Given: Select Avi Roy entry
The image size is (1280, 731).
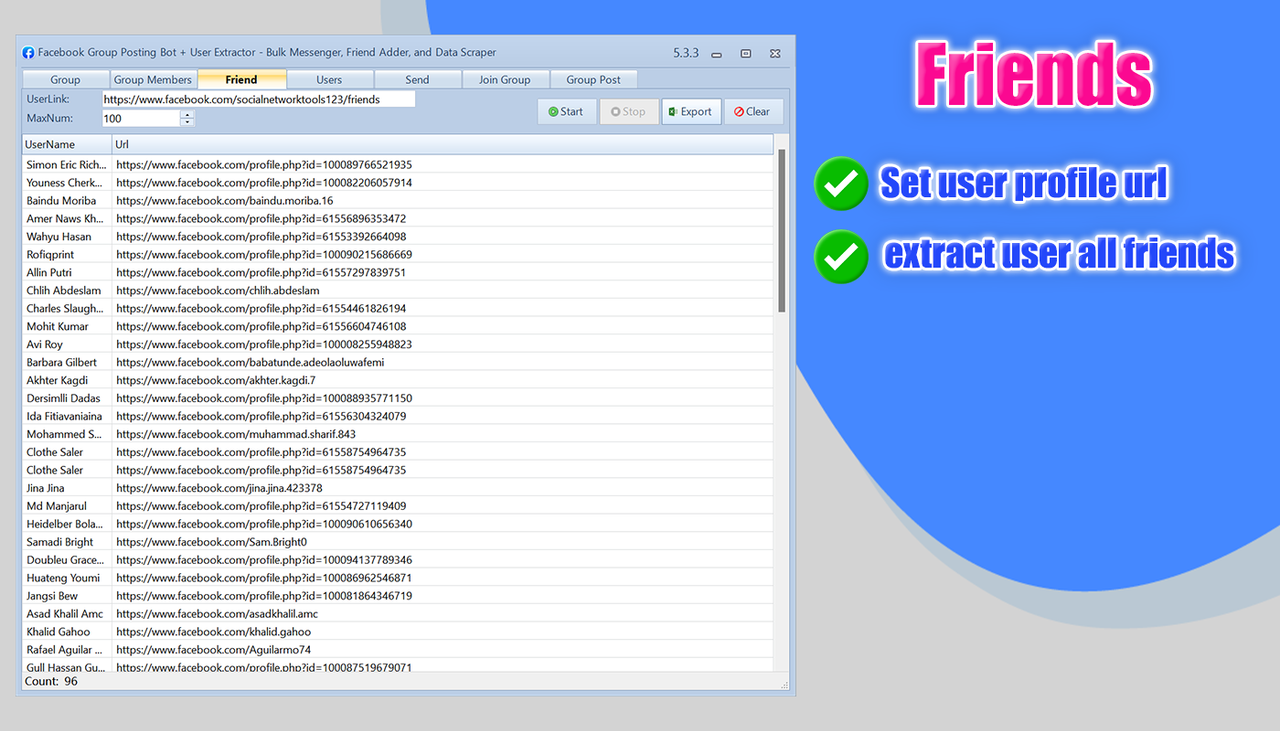Looking at the screenshot, I should pyautogui.click(x=397, y=345).
